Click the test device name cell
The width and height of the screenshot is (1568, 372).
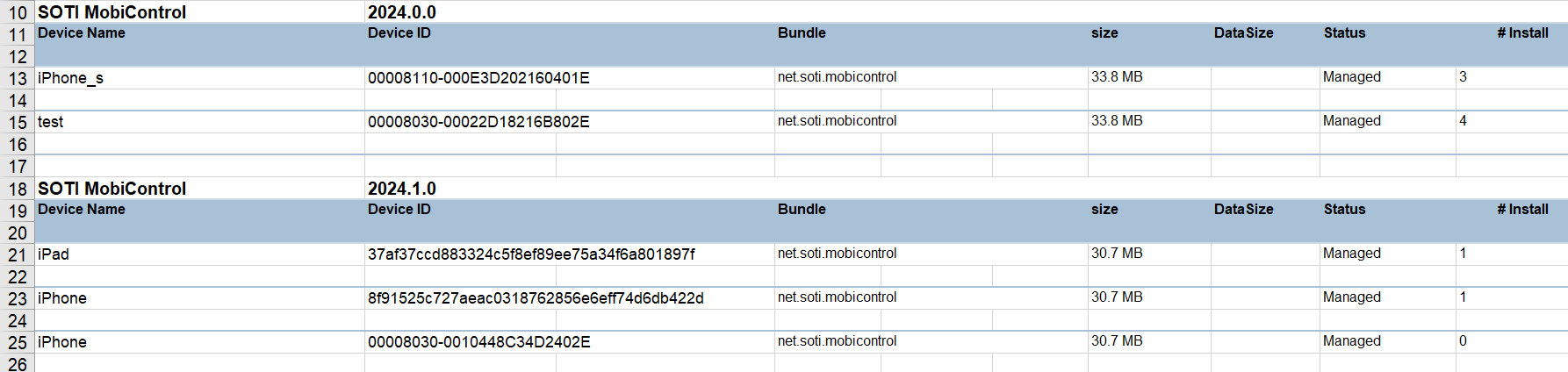pyautogui.click(x=200, y=122)
